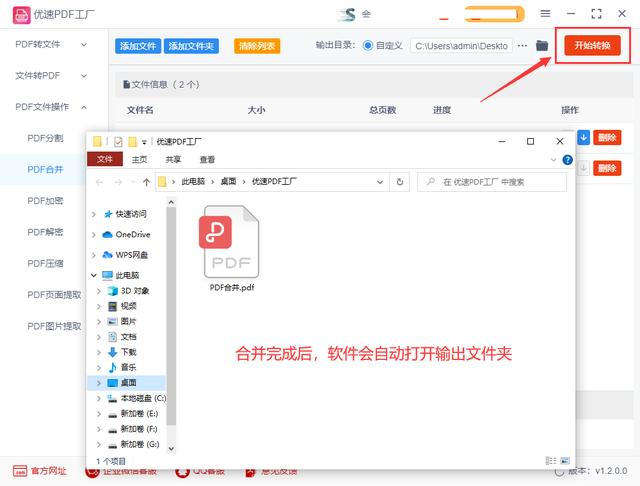Click 桌面 breadcrumb in address bar
This screenshot has width=640, height=486.
tap(229, 182)
